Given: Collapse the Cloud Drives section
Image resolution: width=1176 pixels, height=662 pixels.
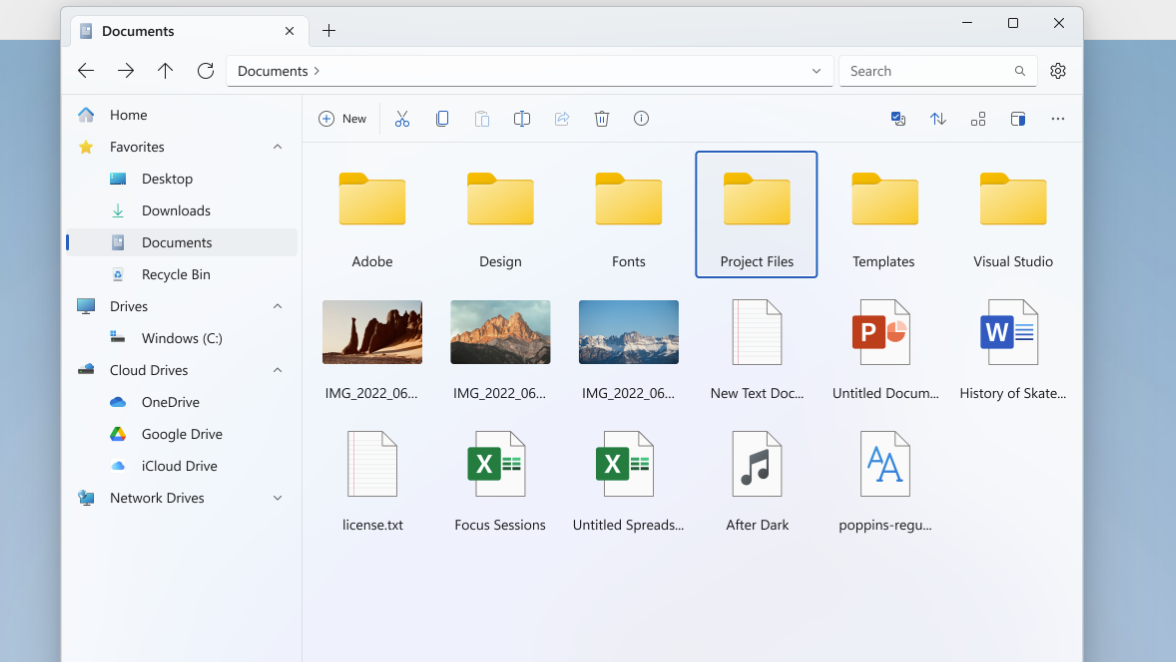Looking at the screenshot, I should [x=277, y=370].
